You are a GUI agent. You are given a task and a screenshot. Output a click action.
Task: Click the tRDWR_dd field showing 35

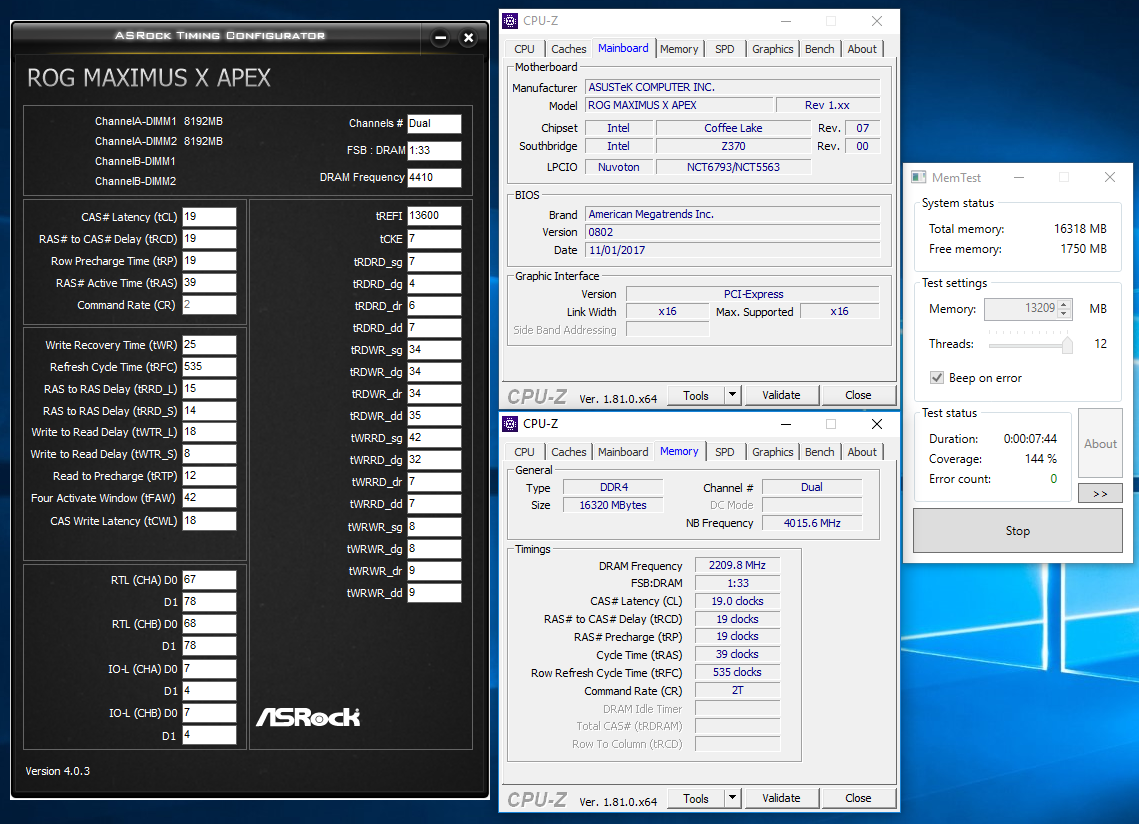pos(434,416)
